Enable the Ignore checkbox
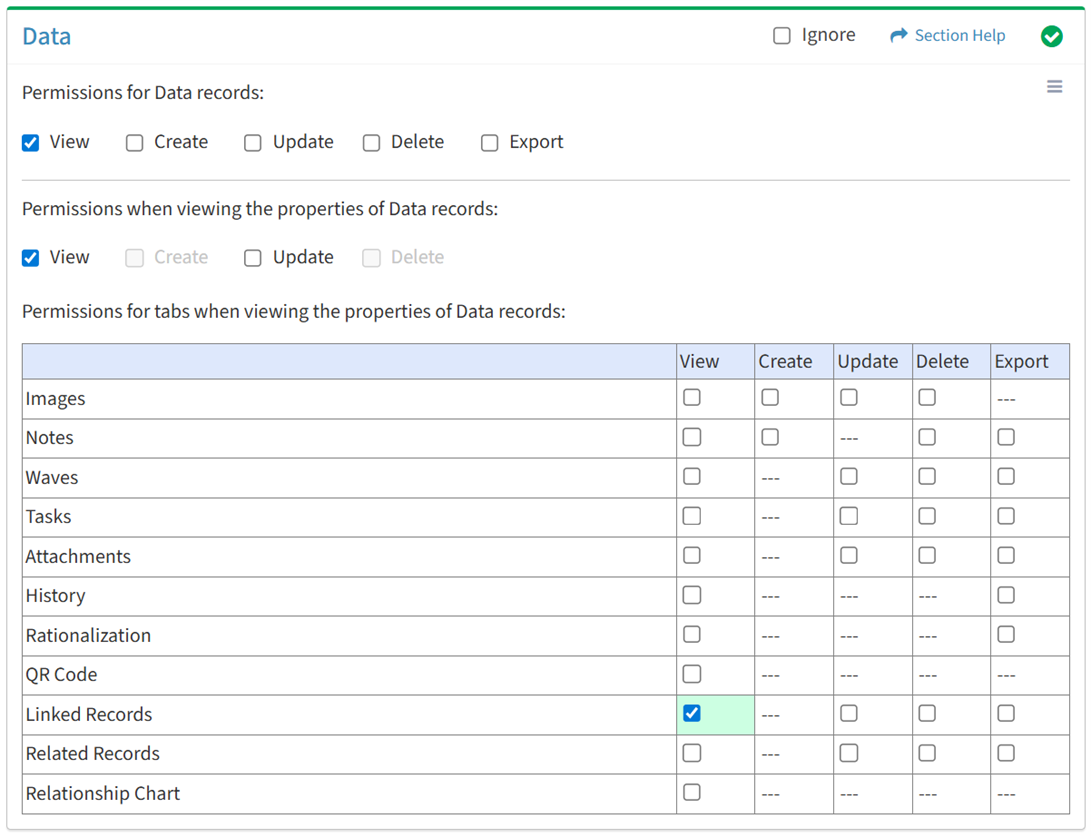Screen dimensions: 1091x838 tap(782, 36)
